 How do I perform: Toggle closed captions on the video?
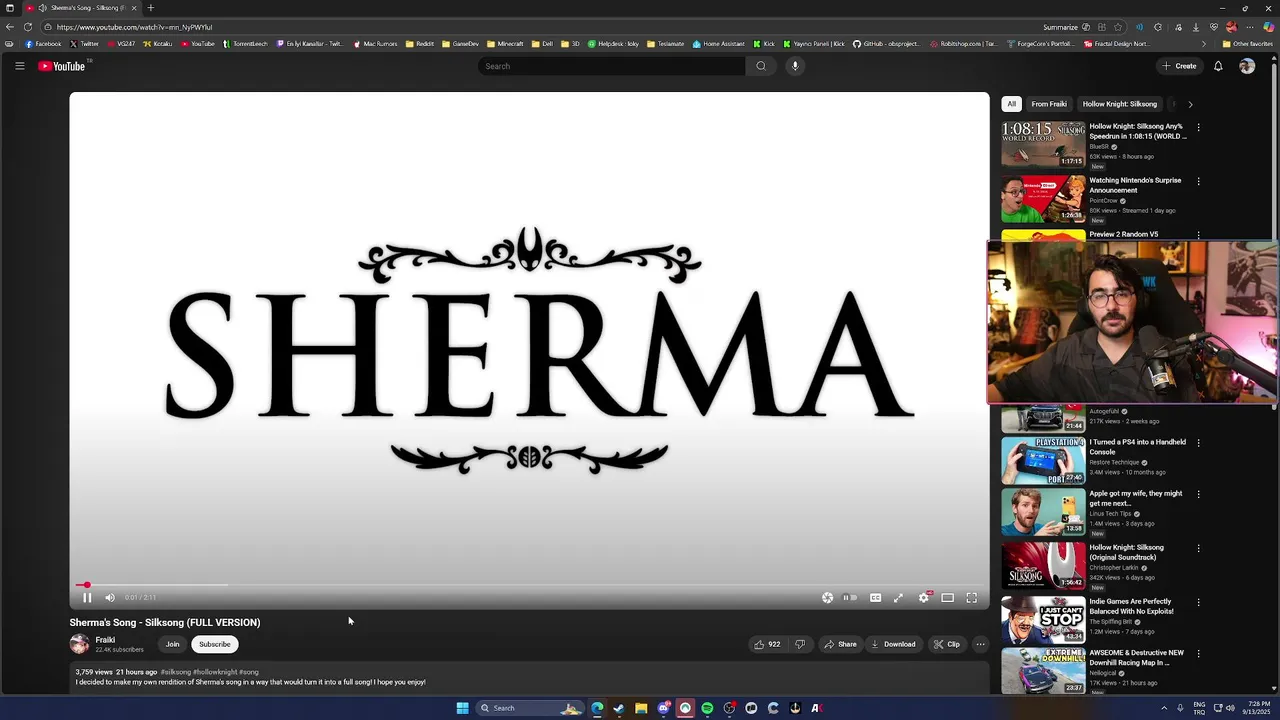pos(875,598)
